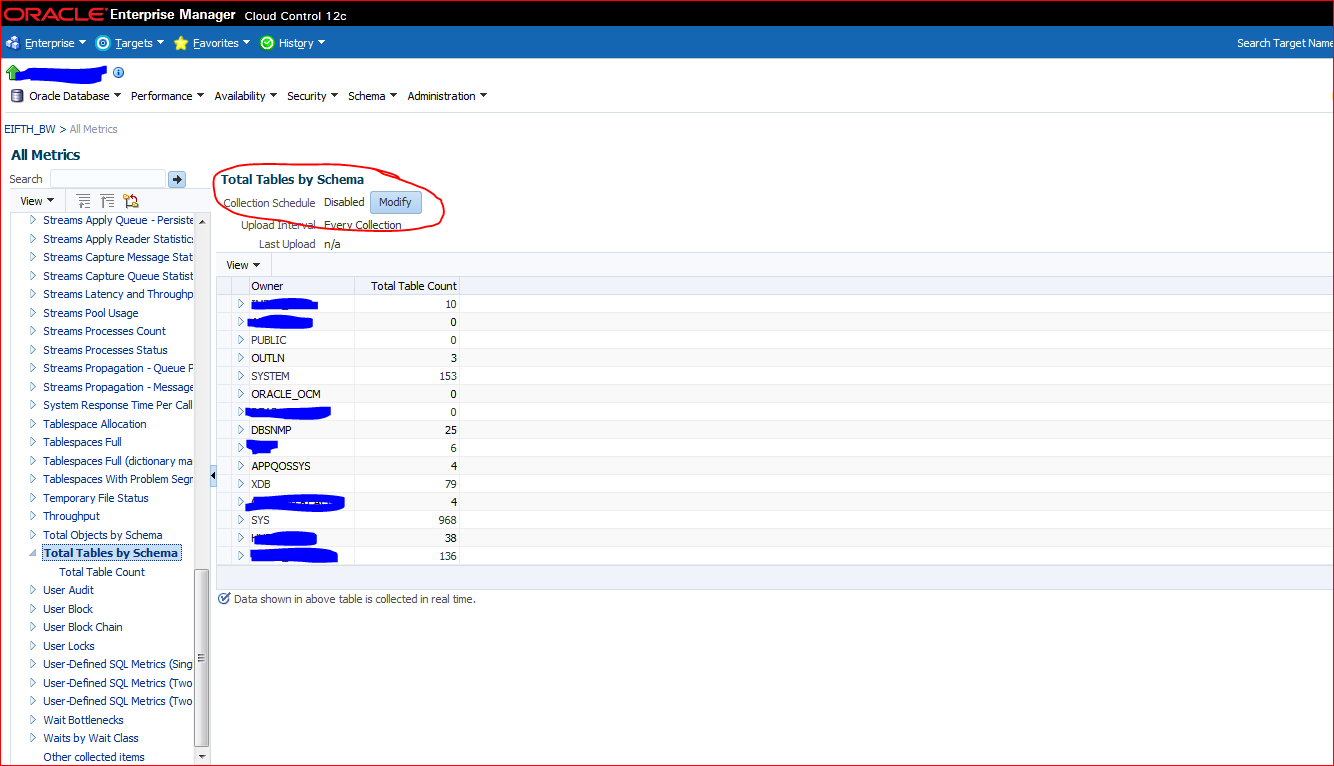Select System Response Time Per Call metric
Screen dimensions: 1334x766
tap(118, 405)
